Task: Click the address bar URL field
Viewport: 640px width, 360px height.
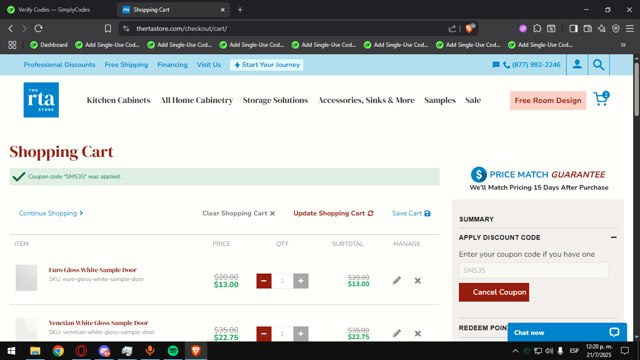Action: [x=286, y=29]
